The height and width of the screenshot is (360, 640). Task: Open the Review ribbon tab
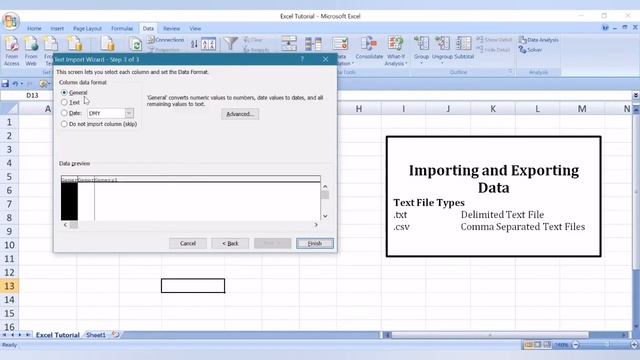171,29
